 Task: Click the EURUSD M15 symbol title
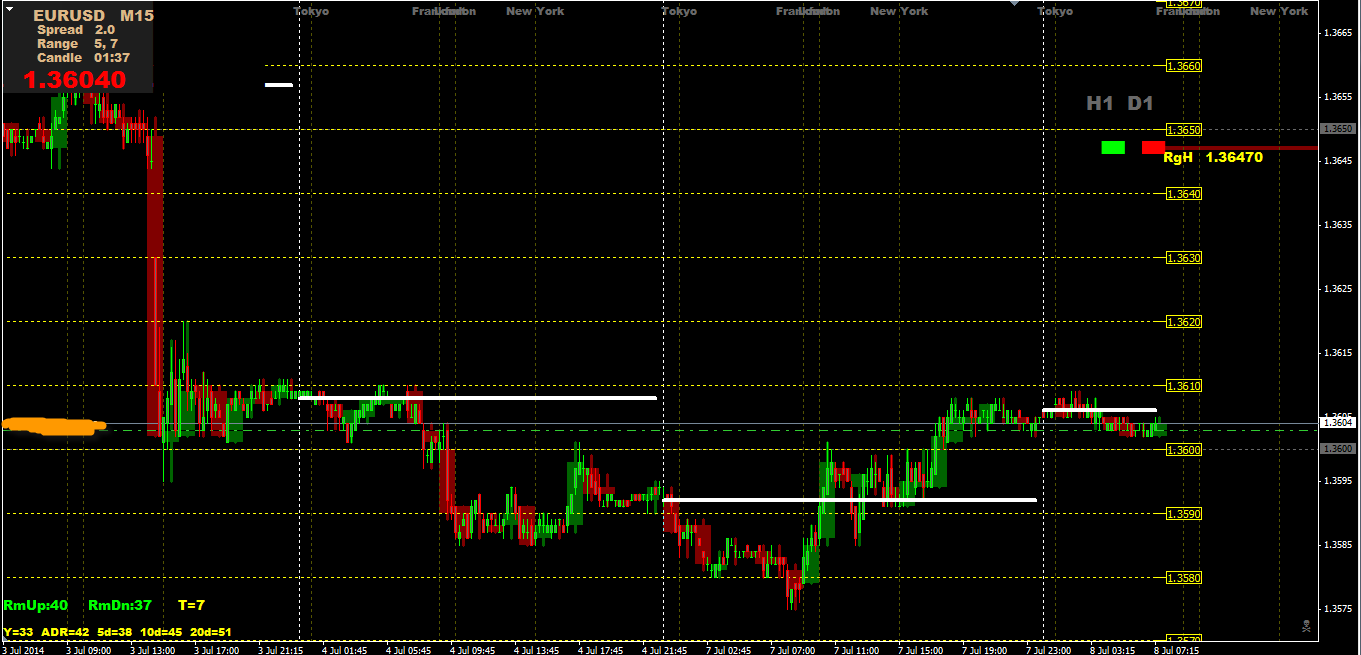tap(93, 16)
